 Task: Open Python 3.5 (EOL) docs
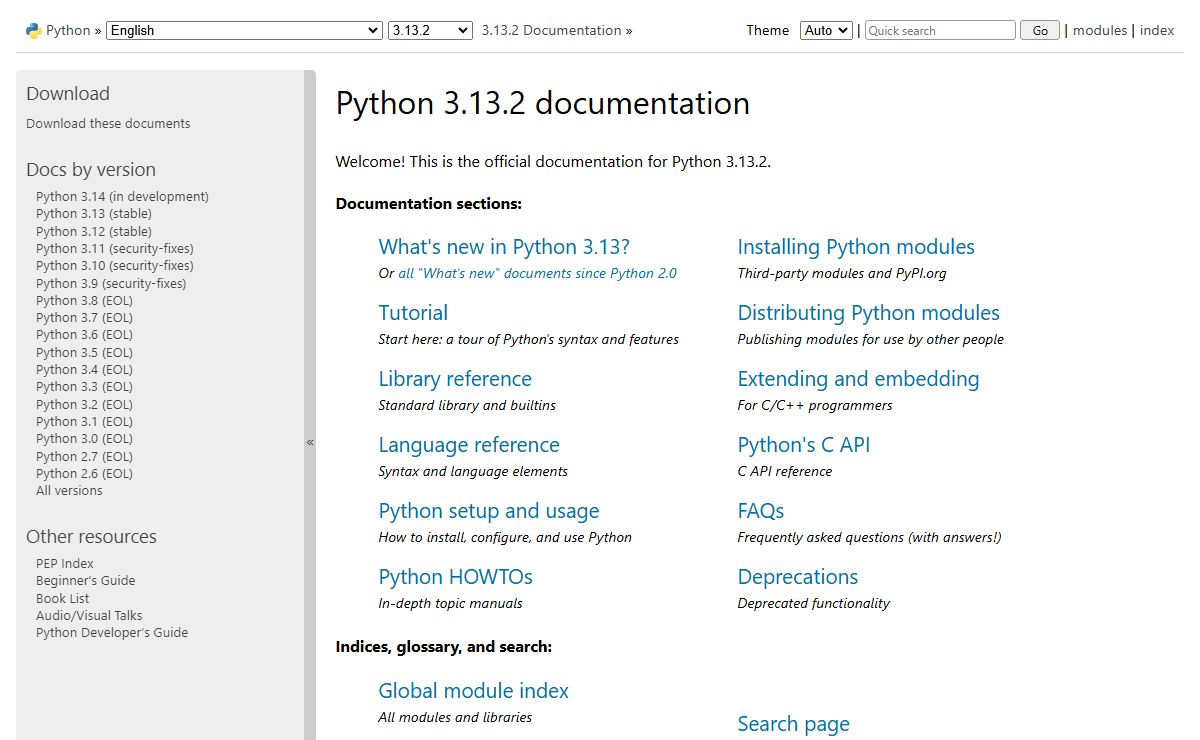[x=84, y=352]
